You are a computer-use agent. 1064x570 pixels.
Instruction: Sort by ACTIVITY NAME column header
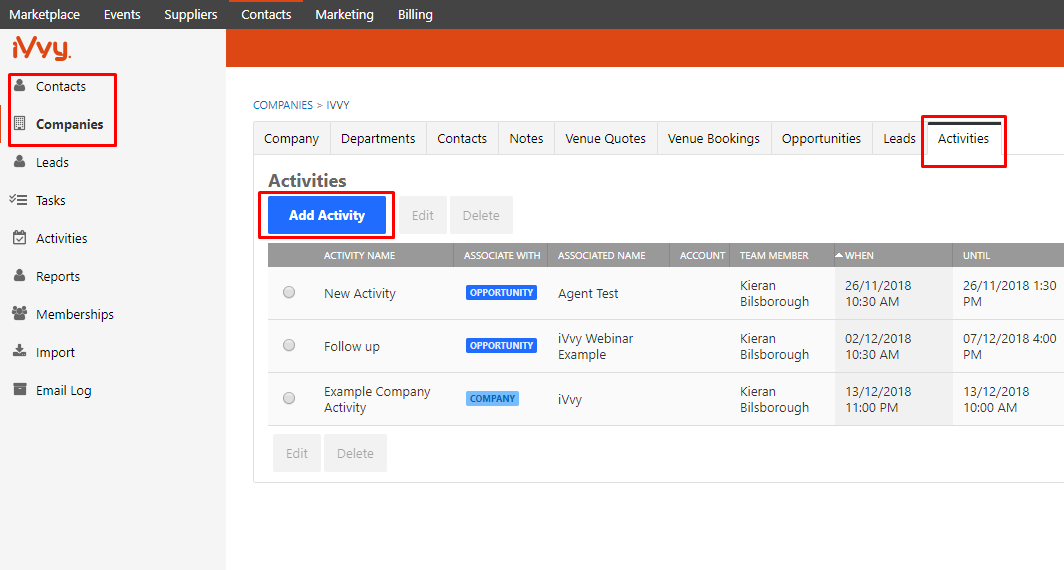[x=360, y=255]
